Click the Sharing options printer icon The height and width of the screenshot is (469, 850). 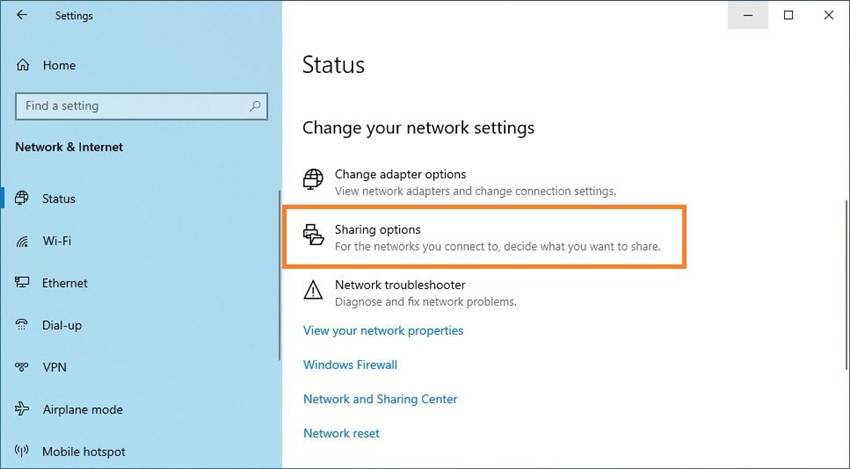[x=314, y=236]
